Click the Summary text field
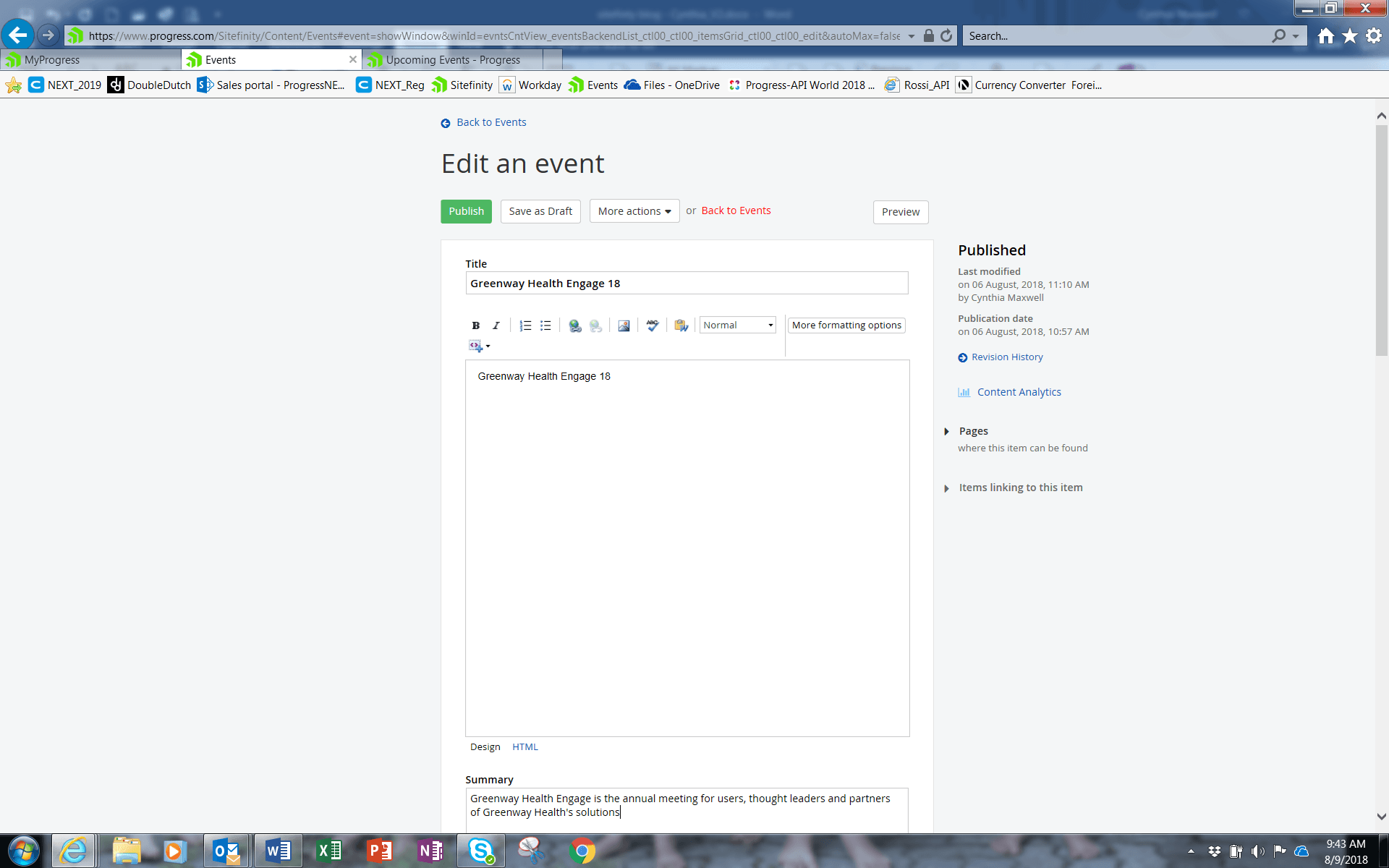This screenshot has width=1389, height=868. tap(687, 810)
